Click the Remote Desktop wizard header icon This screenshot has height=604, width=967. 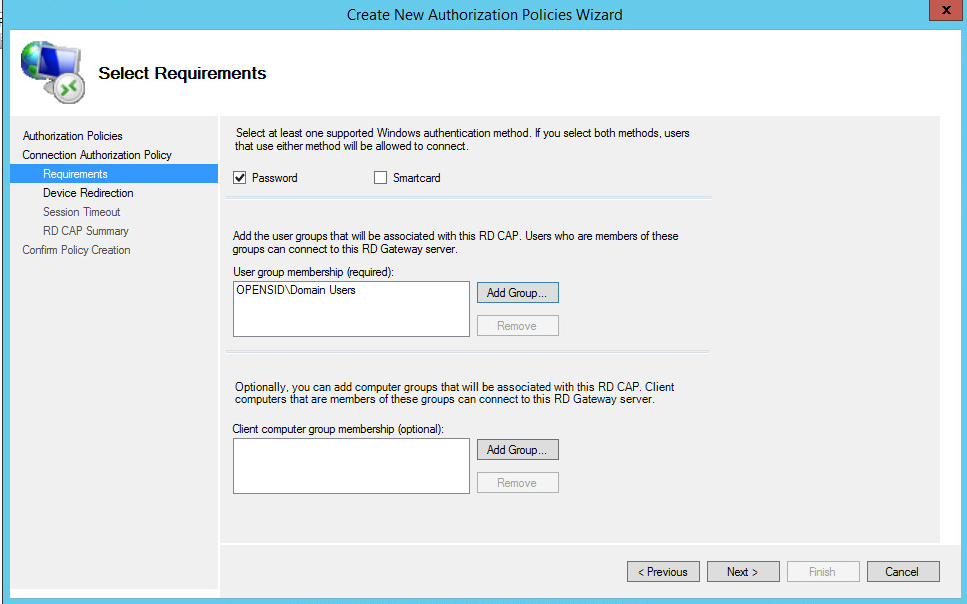52,72
